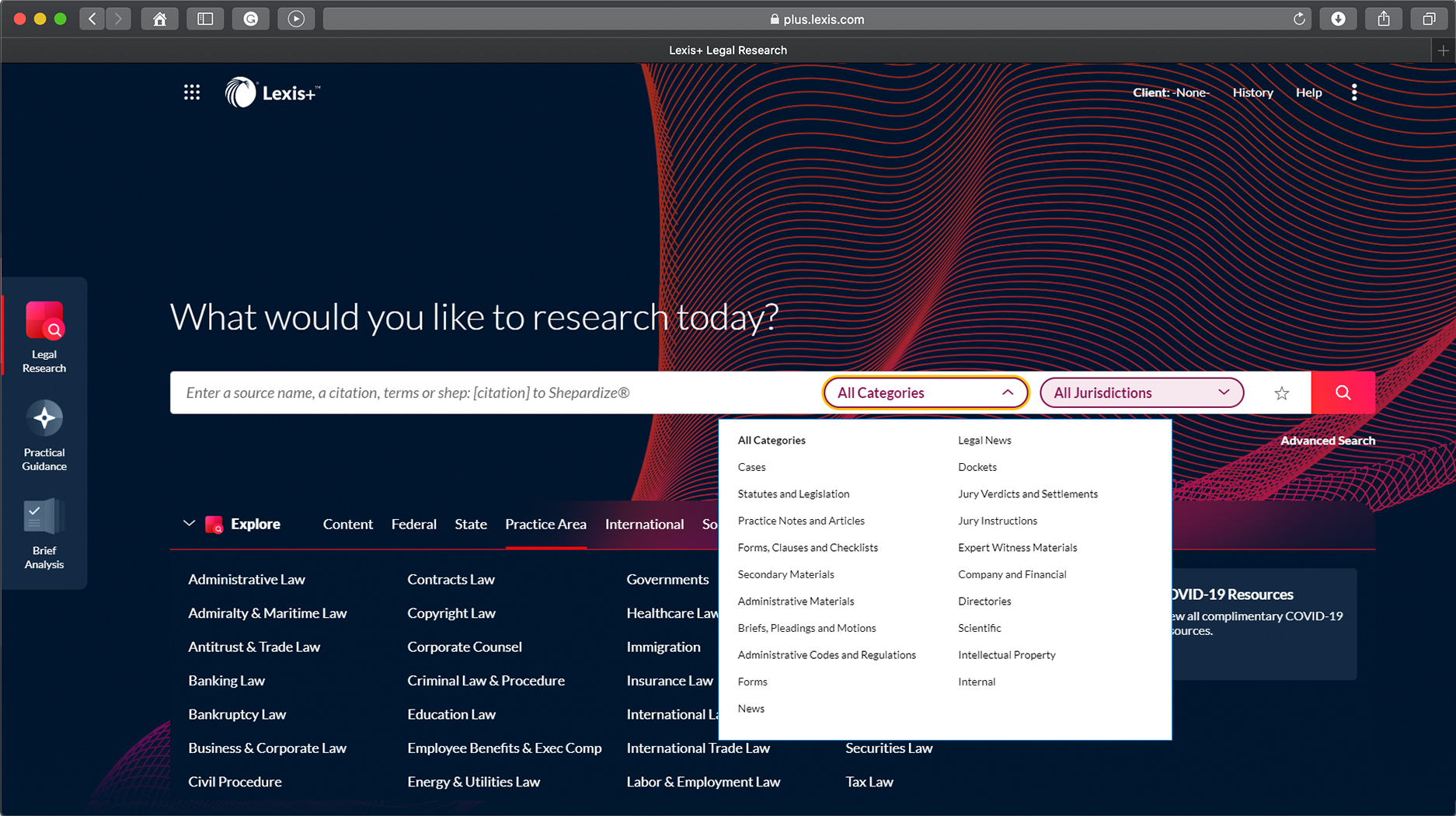Open Energy & Utilities Law link
Screen dimensions: 1456x816
pos(473,782)
